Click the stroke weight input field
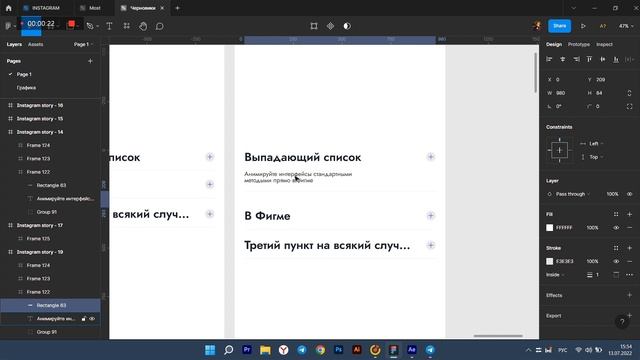Viewport: 640px width, 360px height. (x=598, y=275)
